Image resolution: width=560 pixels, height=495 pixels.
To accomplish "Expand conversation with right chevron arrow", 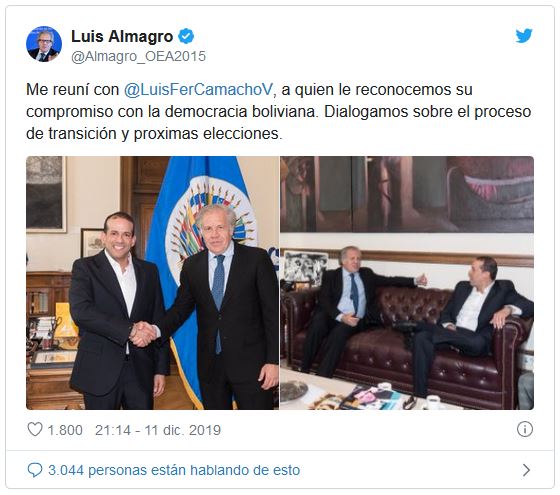I will pyautogui.click(x=526, y=470).
